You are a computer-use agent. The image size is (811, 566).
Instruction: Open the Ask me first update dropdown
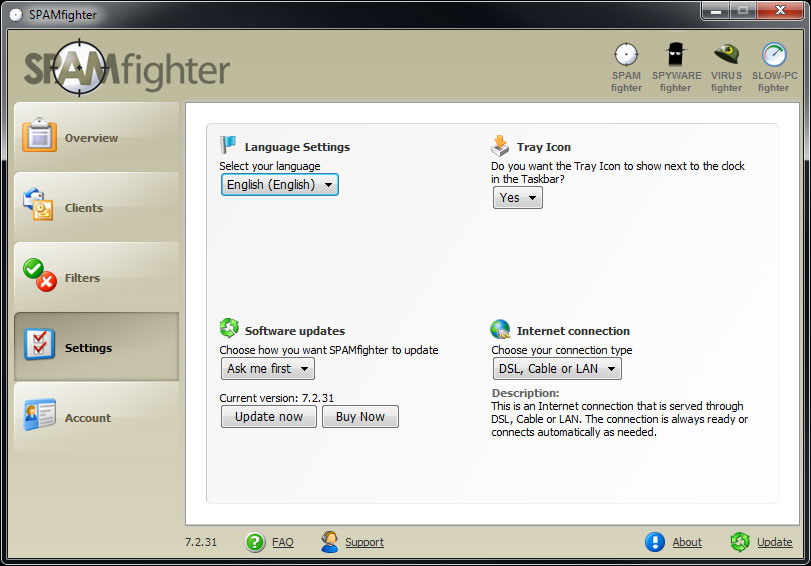268,369
